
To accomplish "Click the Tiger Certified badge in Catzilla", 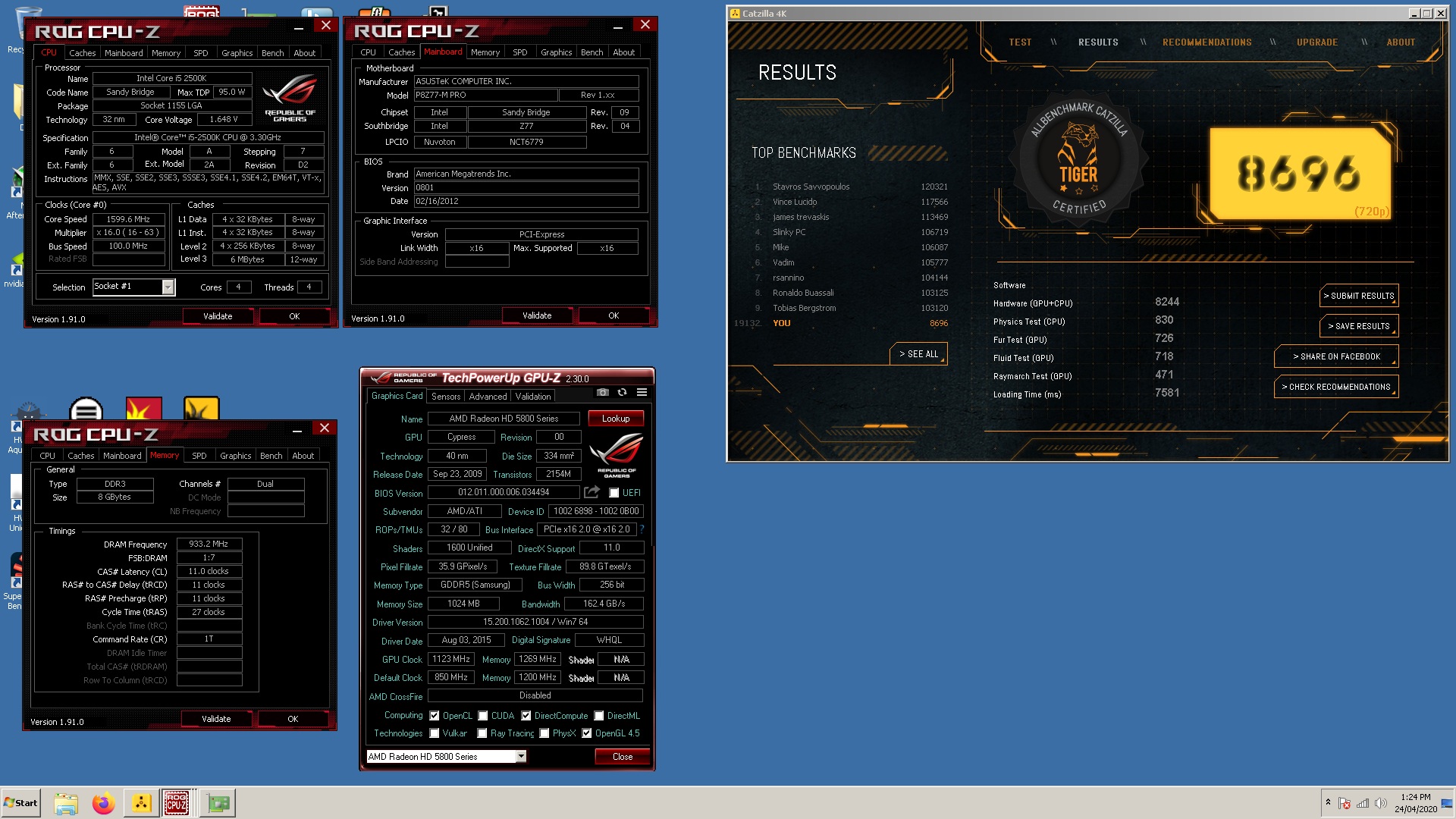I will coord(1078,158).
